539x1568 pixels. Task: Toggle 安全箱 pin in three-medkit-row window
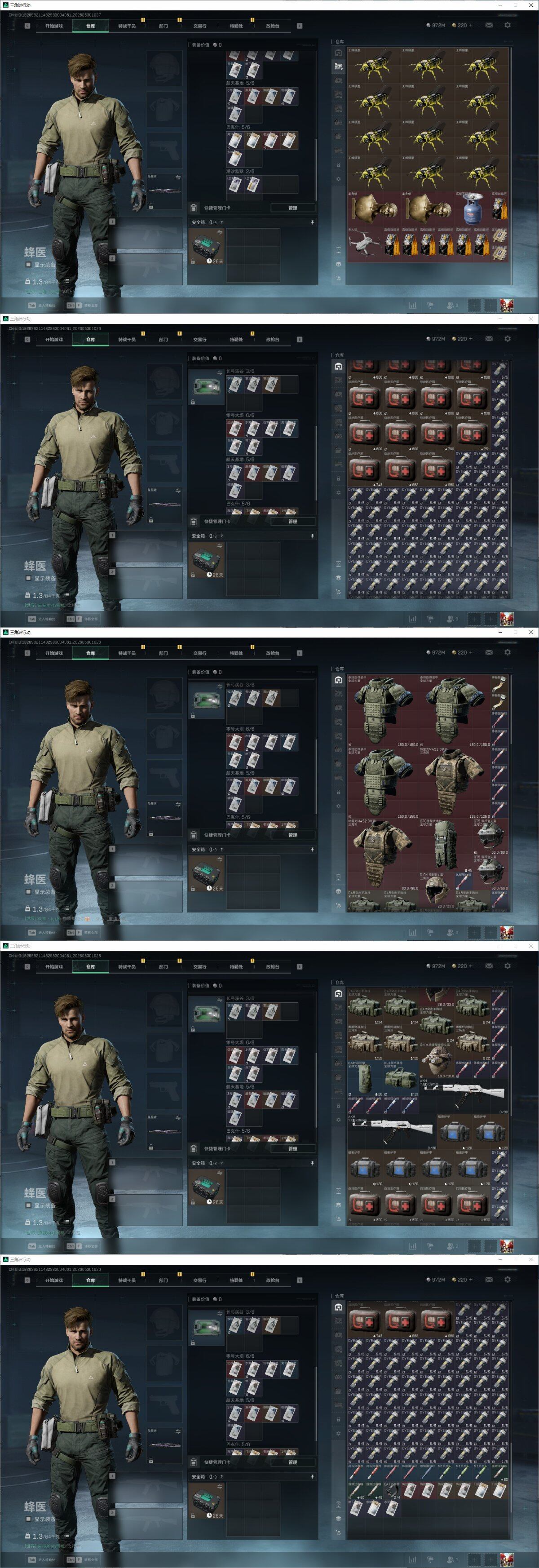coord(312,536)
